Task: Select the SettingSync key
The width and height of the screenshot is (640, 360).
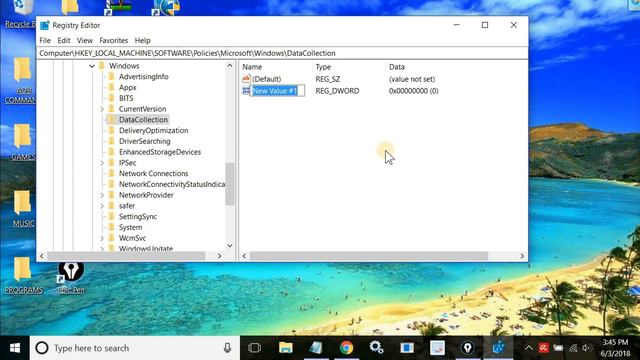Action: pos(138,217)
